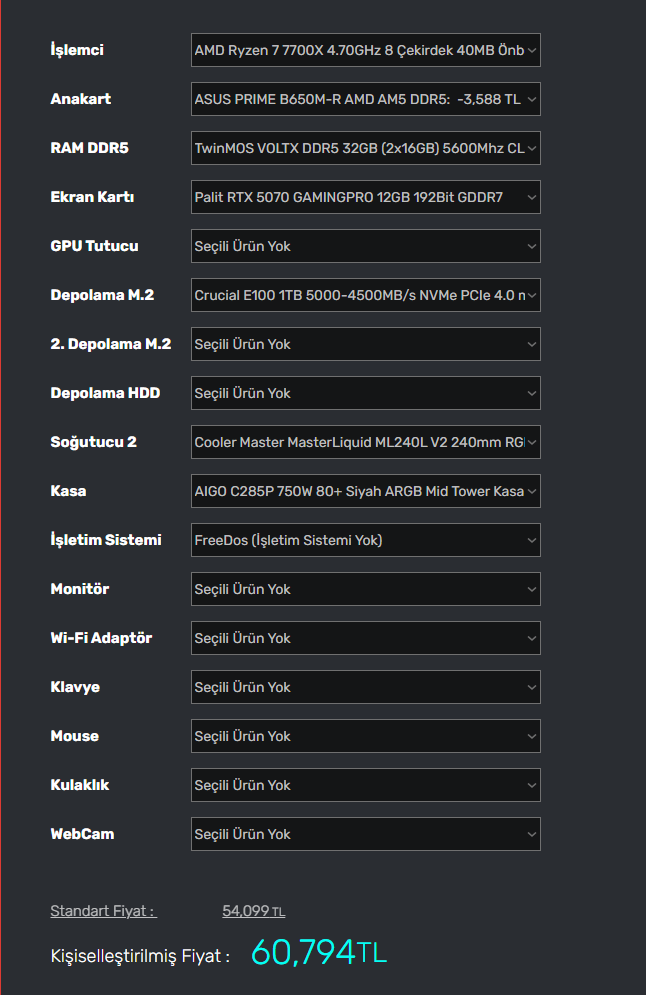Open the Klavye keyboard dropdown

[365, 687]
